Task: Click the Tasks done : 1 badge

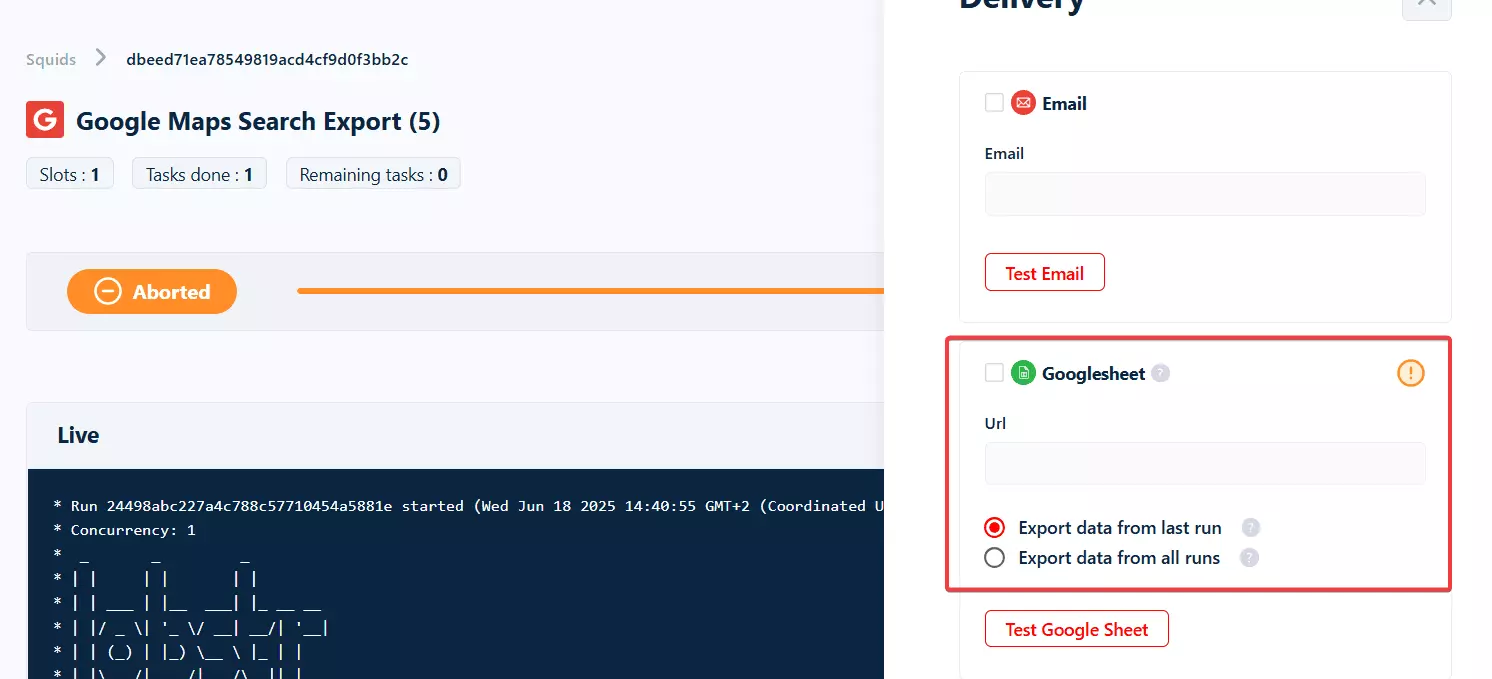Action: [199, 174]
